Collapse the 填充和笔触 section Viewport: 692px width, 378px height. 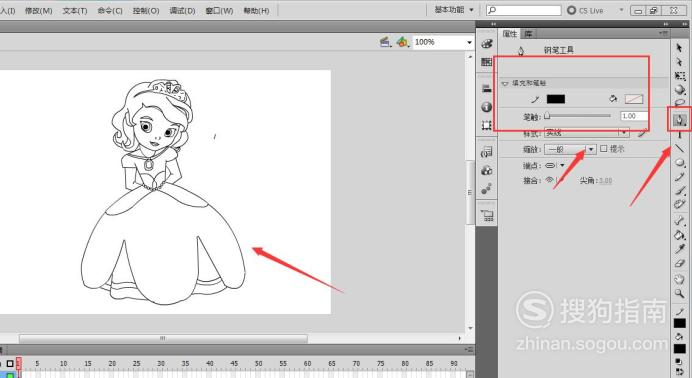[505, 83]
